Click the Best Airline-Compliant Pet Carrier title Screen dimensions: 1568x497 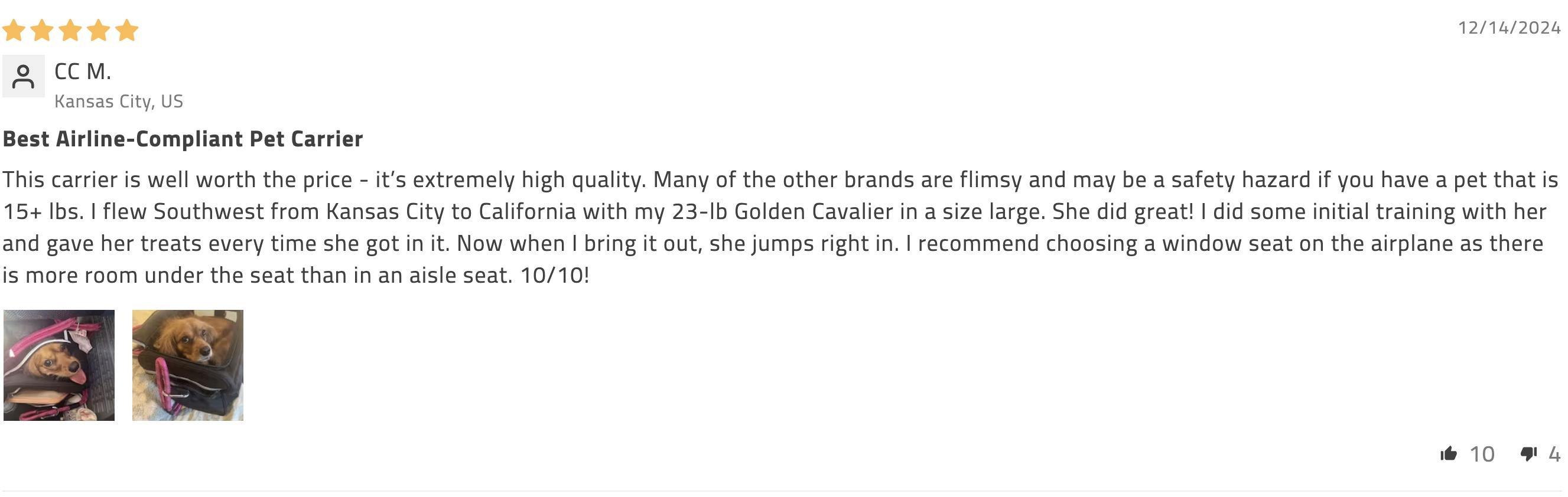pyautogui.click(x=183, y=139)
